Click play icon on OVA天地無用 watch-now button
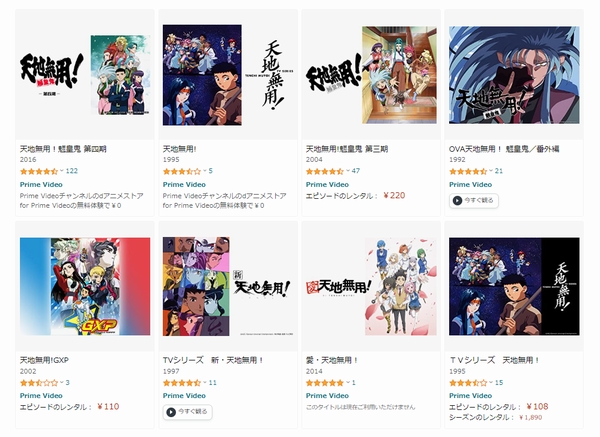This screenshot has width=600, height=437. pos(457,200)
